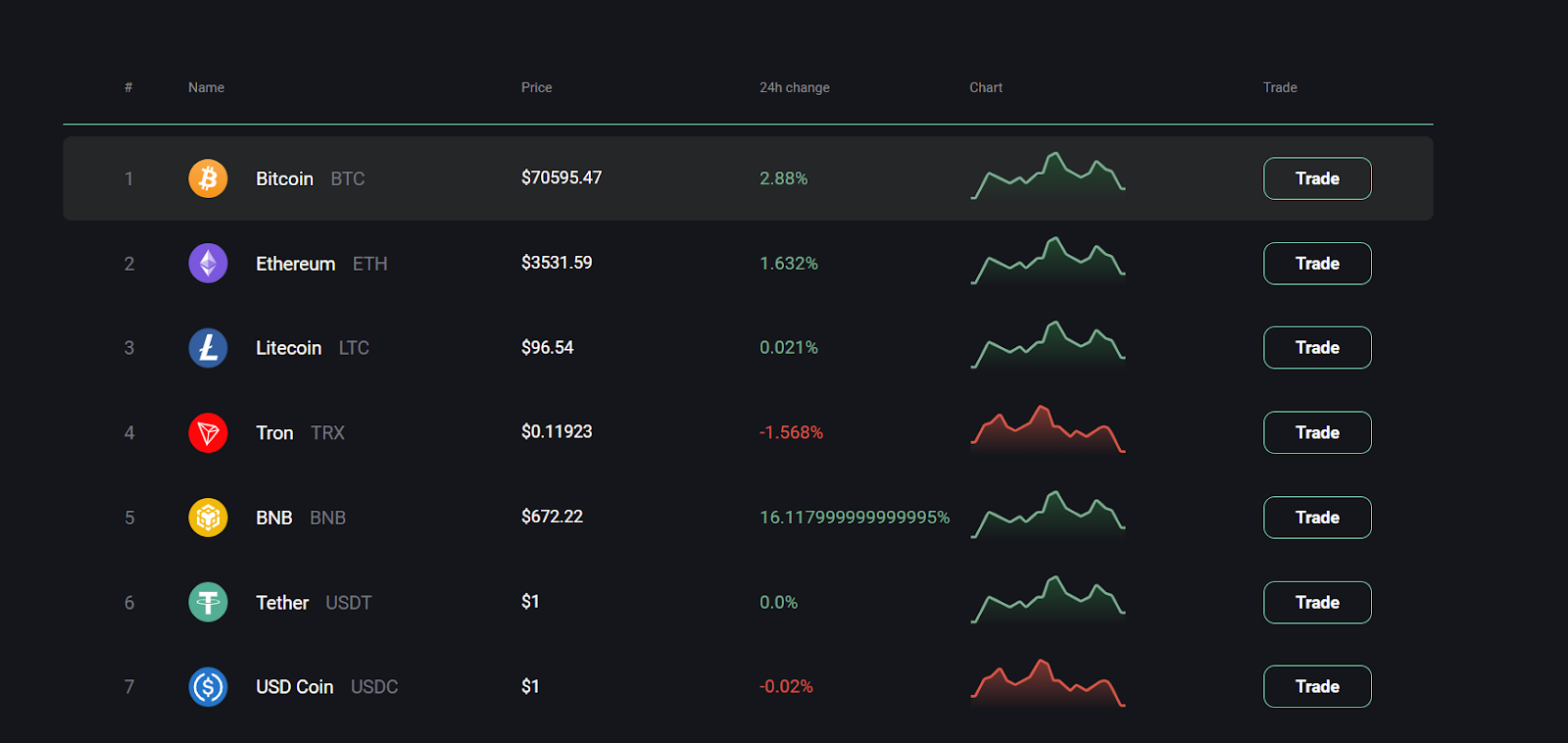
Task: Click the Tether coin logo
Action: pyautogui.click(x=208, y=602)
